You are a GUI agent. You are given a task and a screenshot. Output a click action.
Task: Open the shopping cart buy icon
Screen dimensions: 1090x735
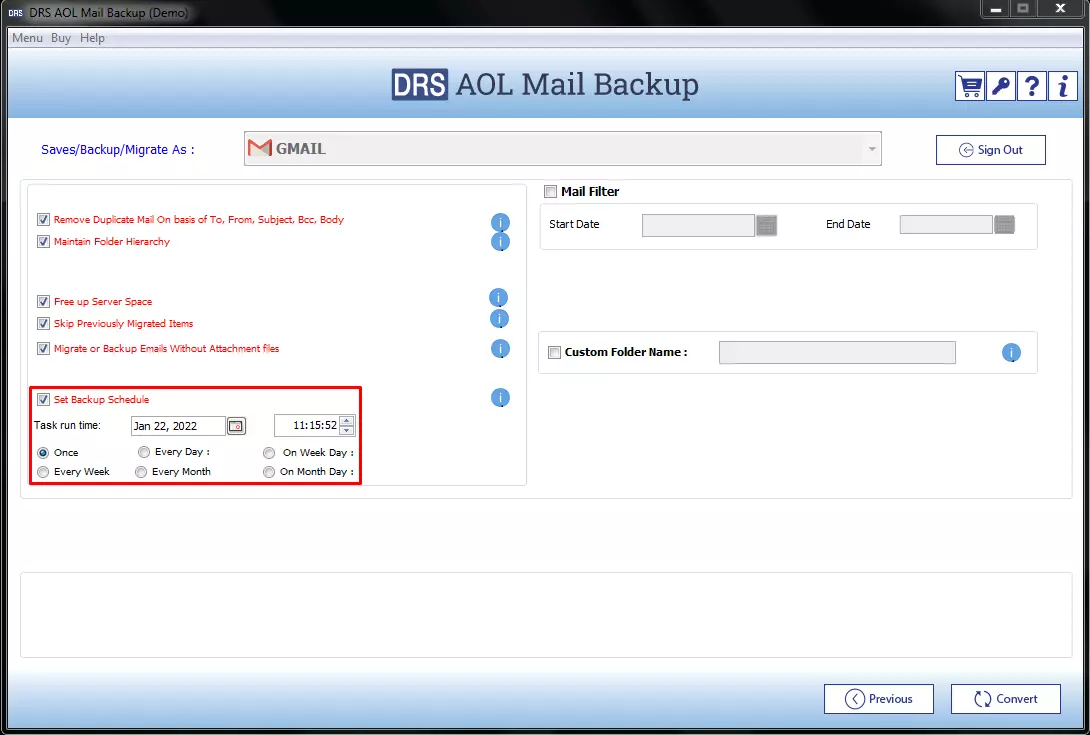pos(970,86)
